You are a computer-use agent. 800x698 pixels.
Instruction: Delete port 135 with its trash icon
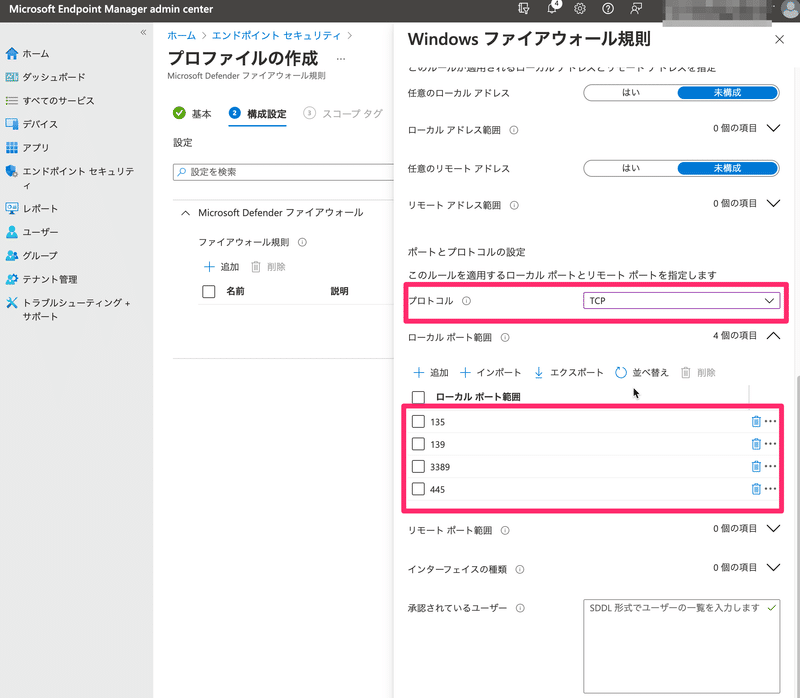click(x=756, y=421)
